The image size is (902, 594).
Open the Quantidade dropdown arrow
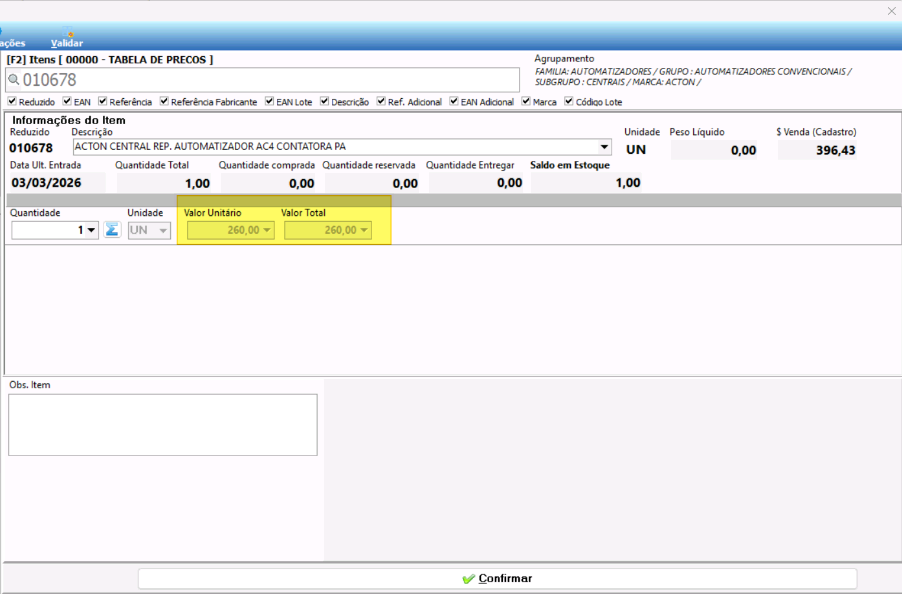coord(91,231)
